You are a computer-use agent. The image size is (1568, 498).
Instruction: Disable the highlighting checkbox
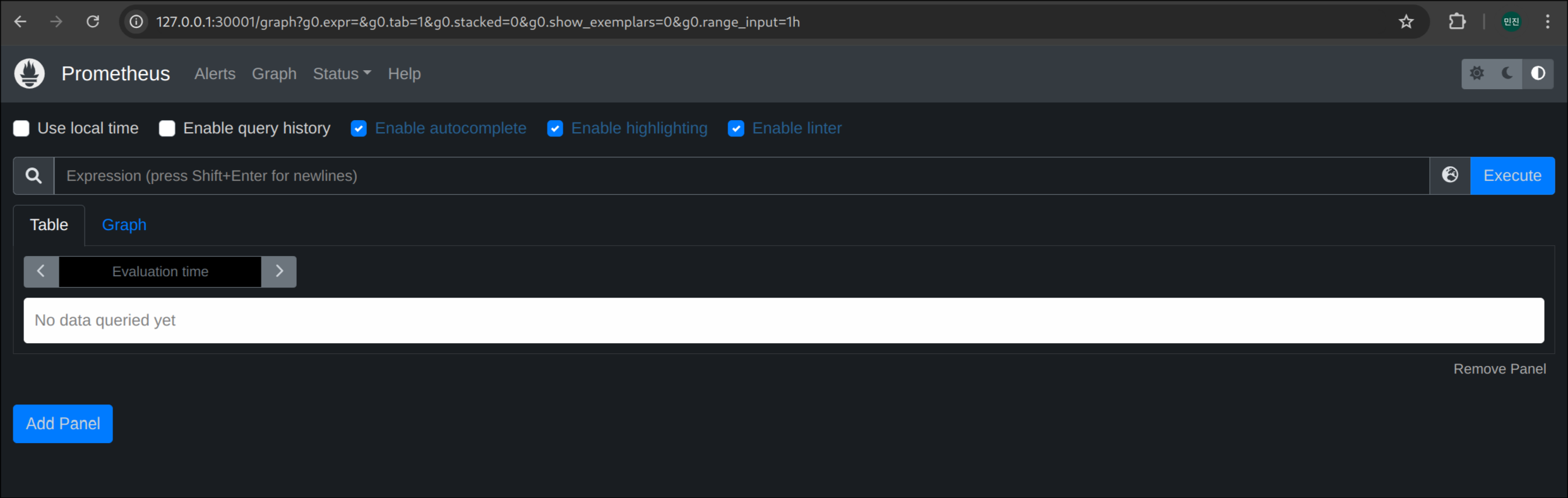coord(555,128)
